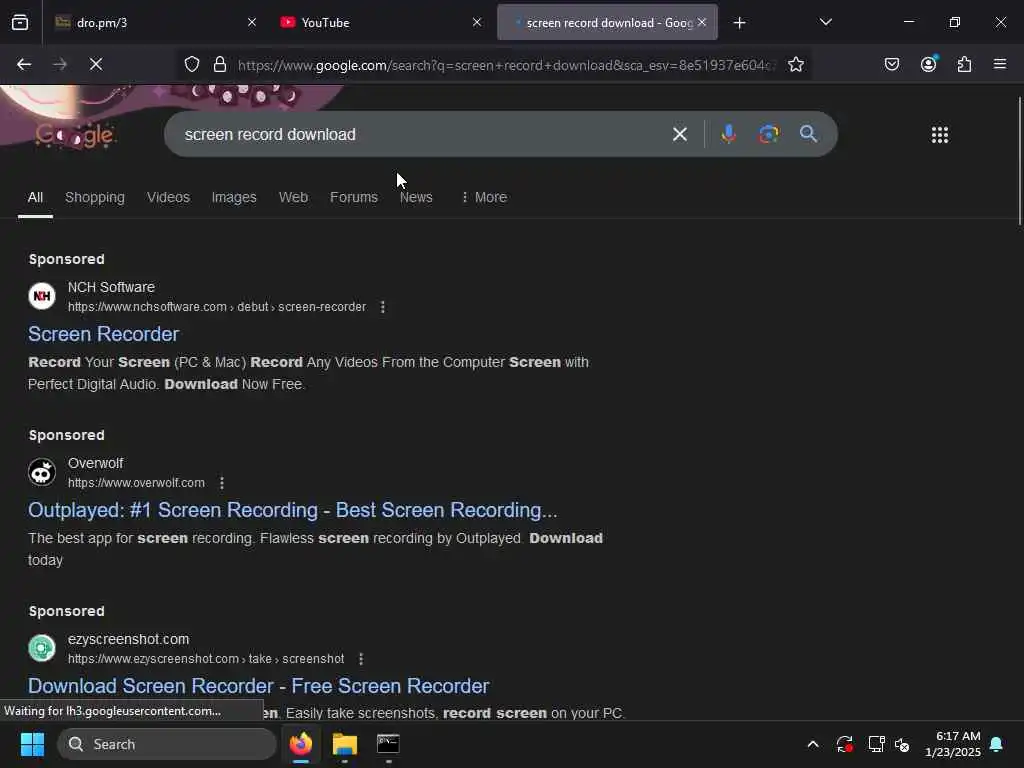Click the NCH Software favicon
Image resolution: width=1024 pixels, height=768 pixels.
click(42, 296)
